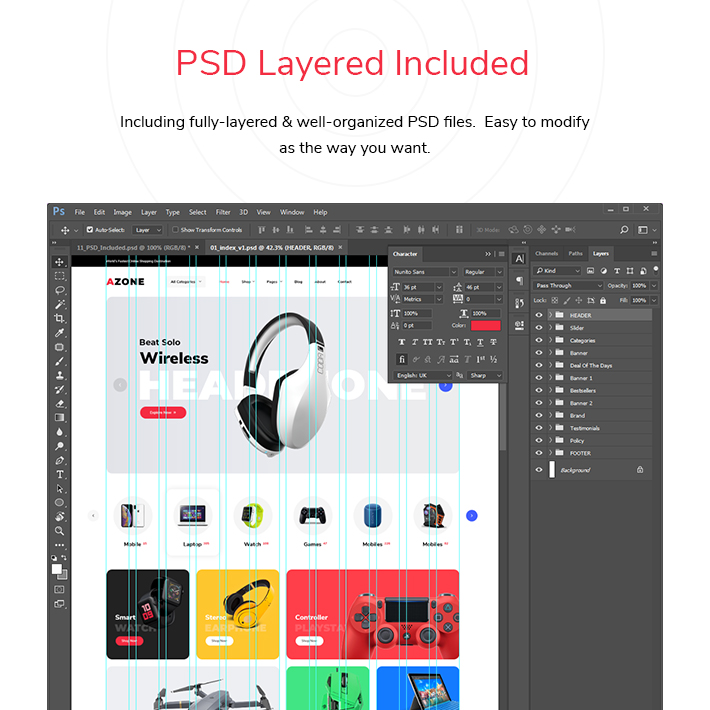Switch to the Channels tab

tap(546, 254)
